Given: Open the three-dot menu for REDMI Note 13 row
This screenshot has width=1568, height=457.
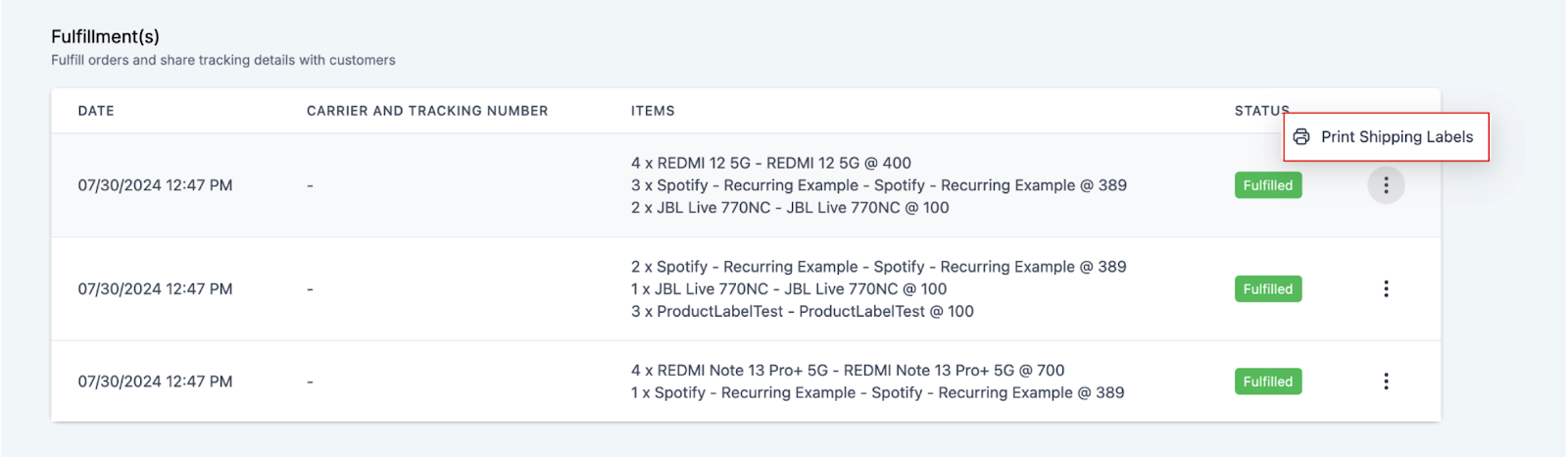Looking at the screenshot, I should click(1386, 381).
